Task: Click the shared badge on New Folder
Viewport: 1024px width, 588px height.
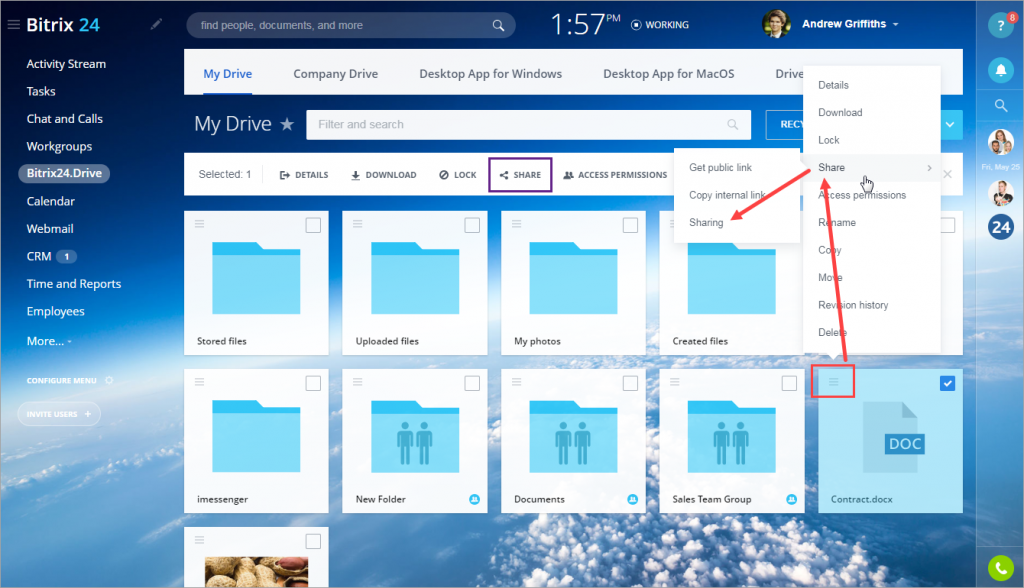Action: (474, 499)
